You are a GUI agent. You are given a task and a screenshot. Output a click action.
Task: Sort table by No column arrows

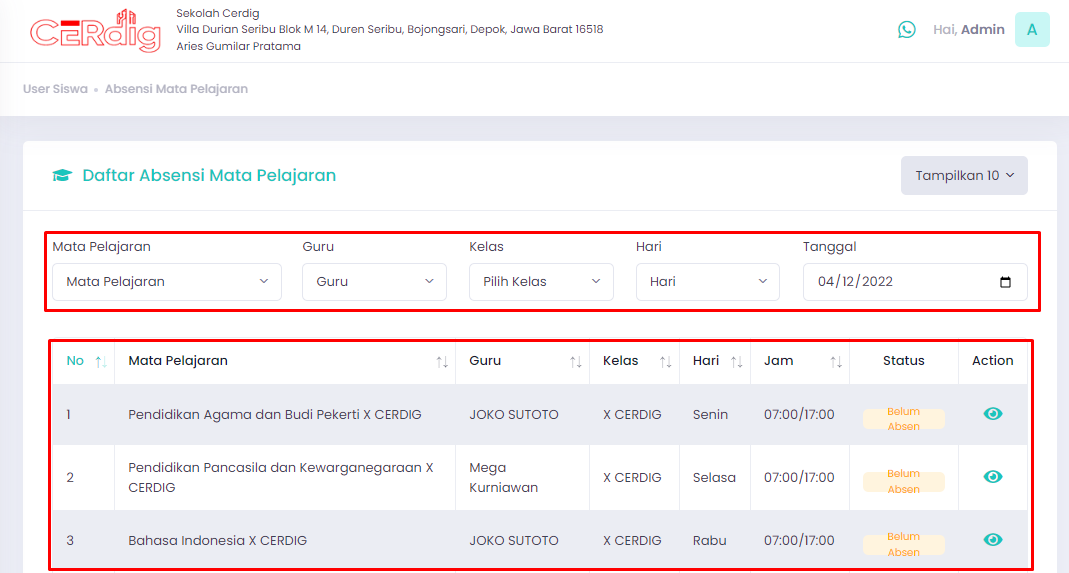(x=101, y=362)
